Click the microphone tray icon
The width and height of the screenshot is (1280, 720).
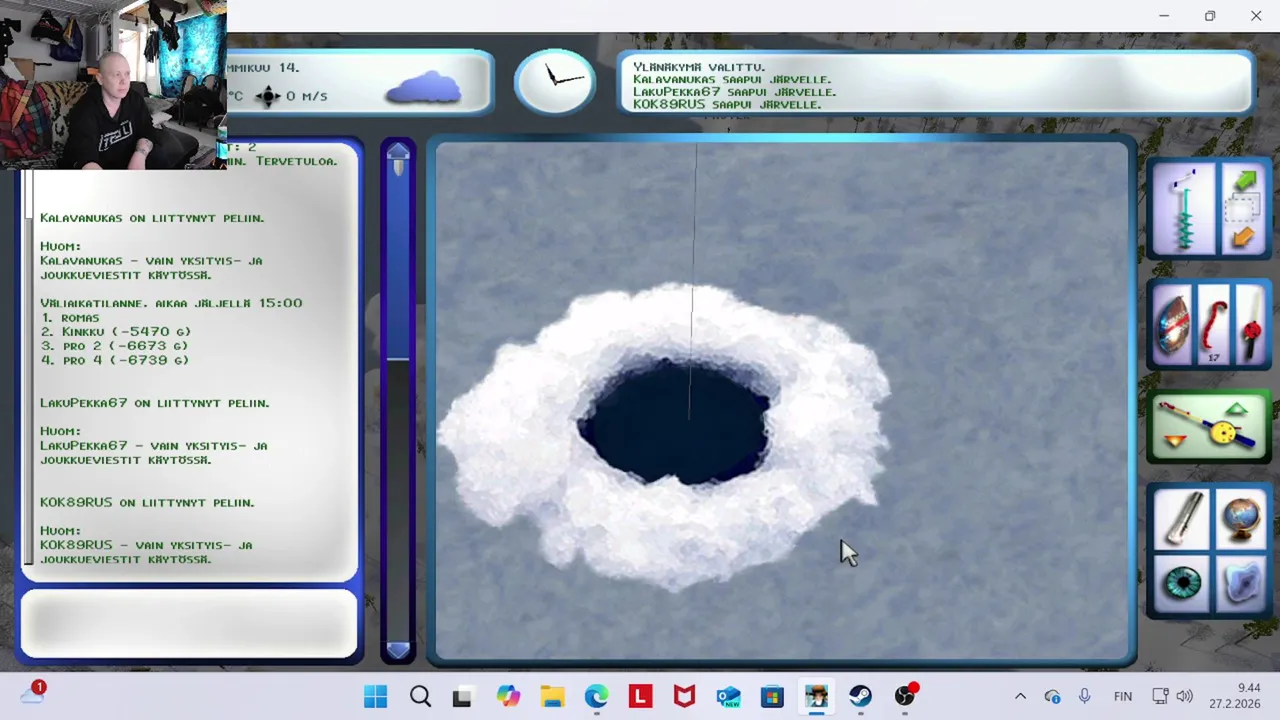[1084, 696]
